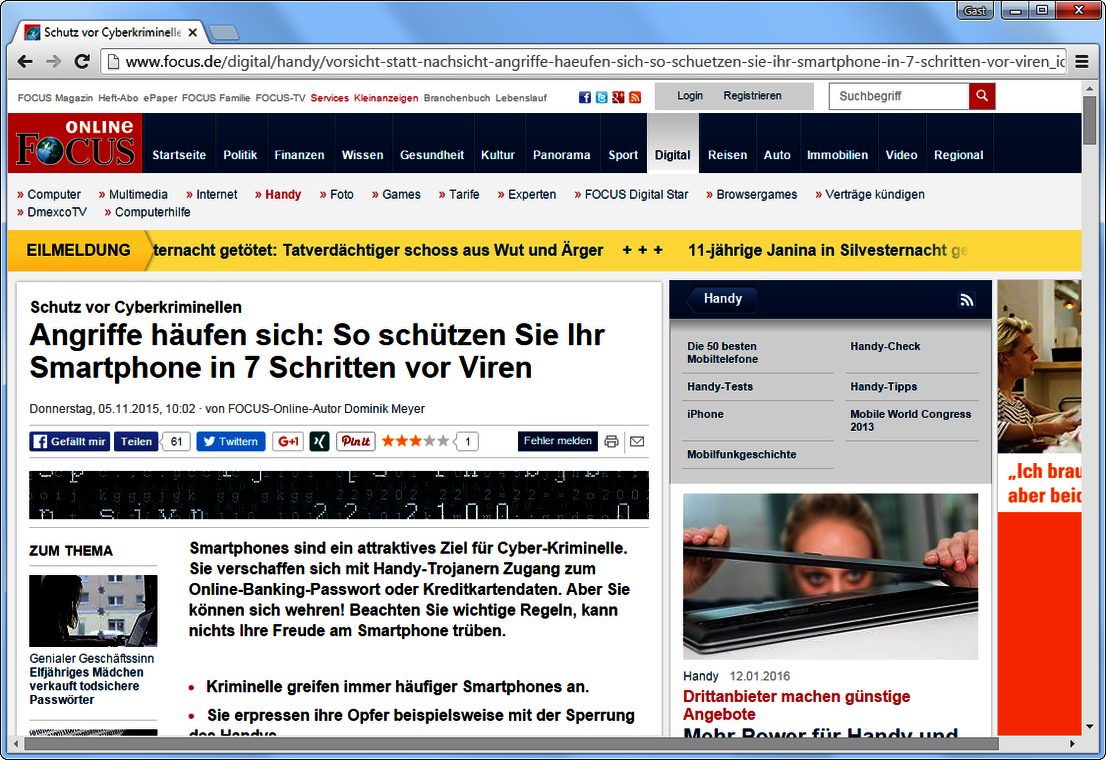Reload the page with the refresh icon
1106x760 pixels.
tap(83, 61)
